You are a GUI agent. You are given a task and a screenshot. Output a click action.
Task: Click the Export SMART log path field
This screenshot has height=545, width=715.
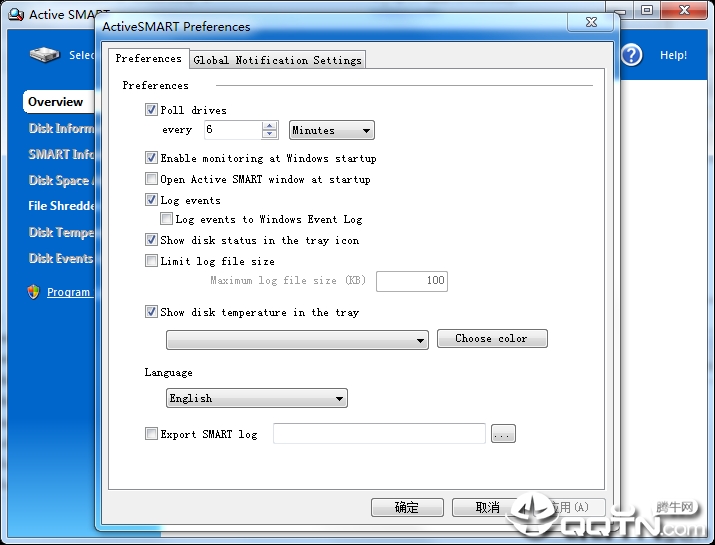click(x=379, y=433)
